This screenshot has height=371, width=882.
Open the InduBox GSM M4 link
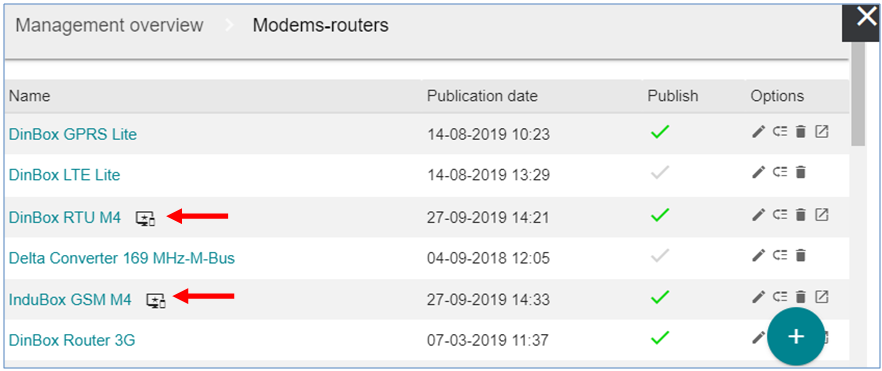pos(70,300)
